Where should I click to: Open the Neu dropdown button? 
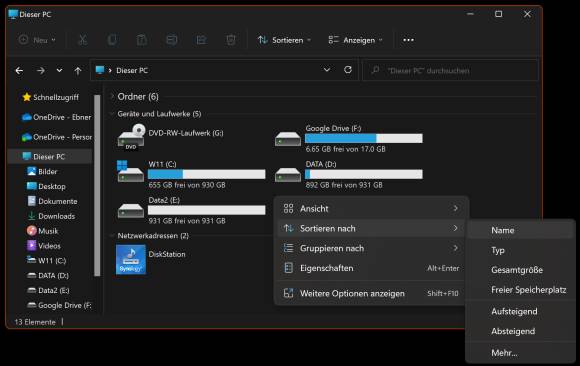37,40
